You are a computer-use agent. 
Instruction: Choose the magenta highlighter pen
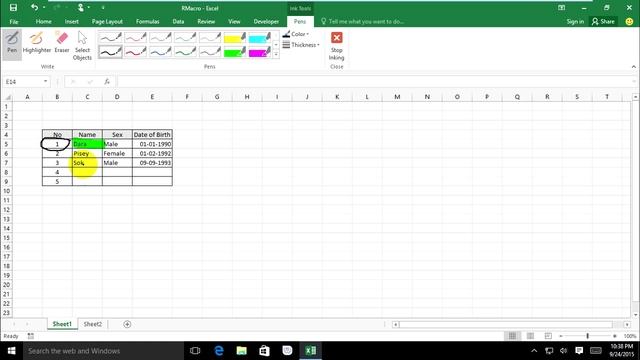click(x=260, y=51)
